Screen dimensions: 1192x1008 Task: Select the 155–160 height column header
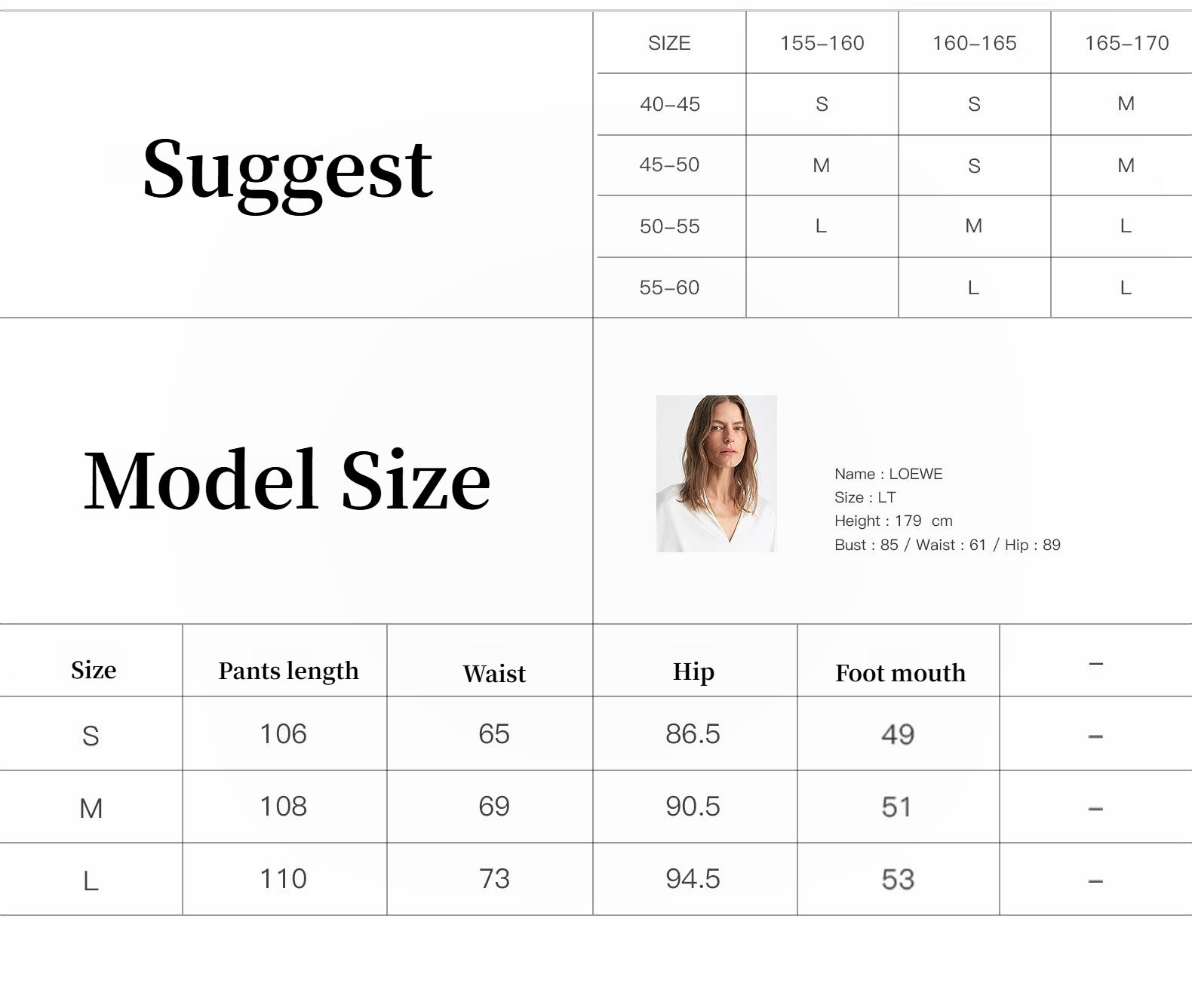point(822,43)
